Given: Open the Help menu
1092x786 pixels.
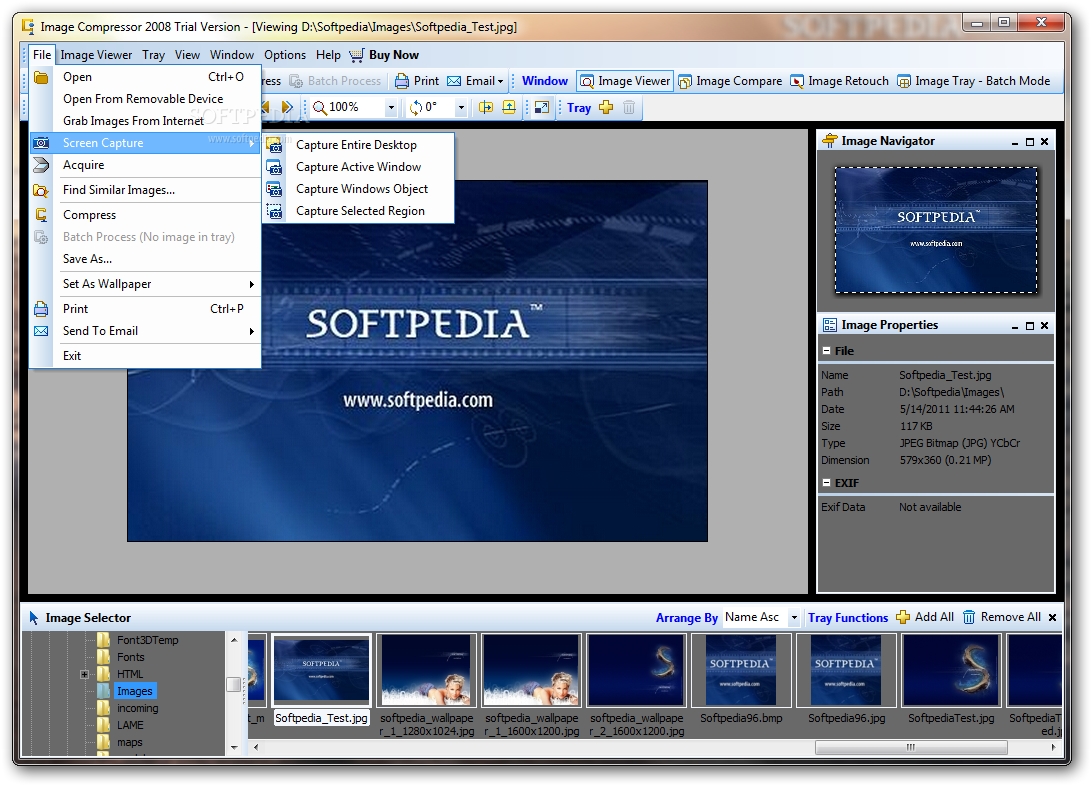Looking at the screenshot, I should [x=328, y=54].
